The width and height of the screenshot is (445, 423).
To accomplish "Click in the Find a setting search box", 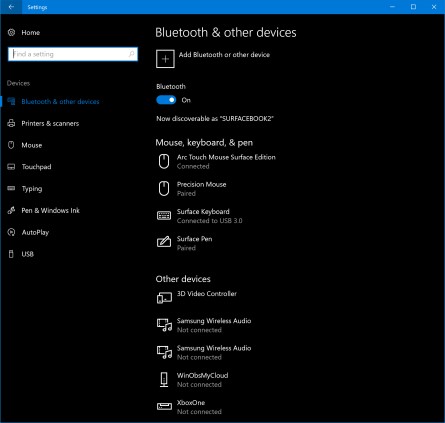I will (x=73, y=54).
